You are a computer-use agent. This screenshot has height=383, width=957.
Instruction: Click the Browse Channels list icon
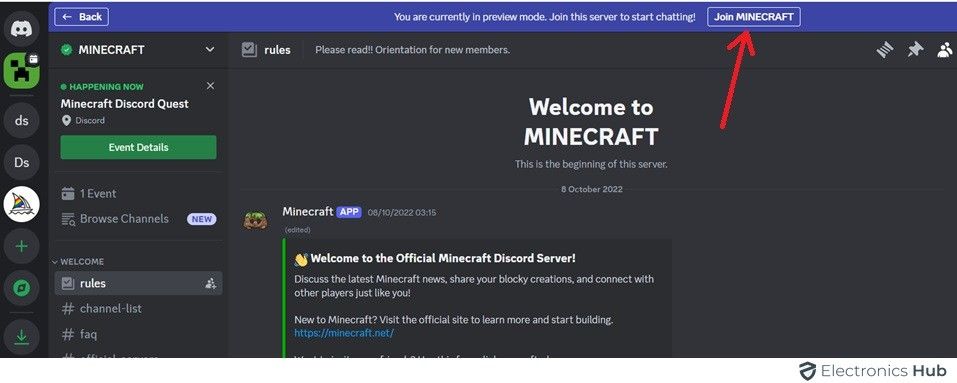[68, 219]
